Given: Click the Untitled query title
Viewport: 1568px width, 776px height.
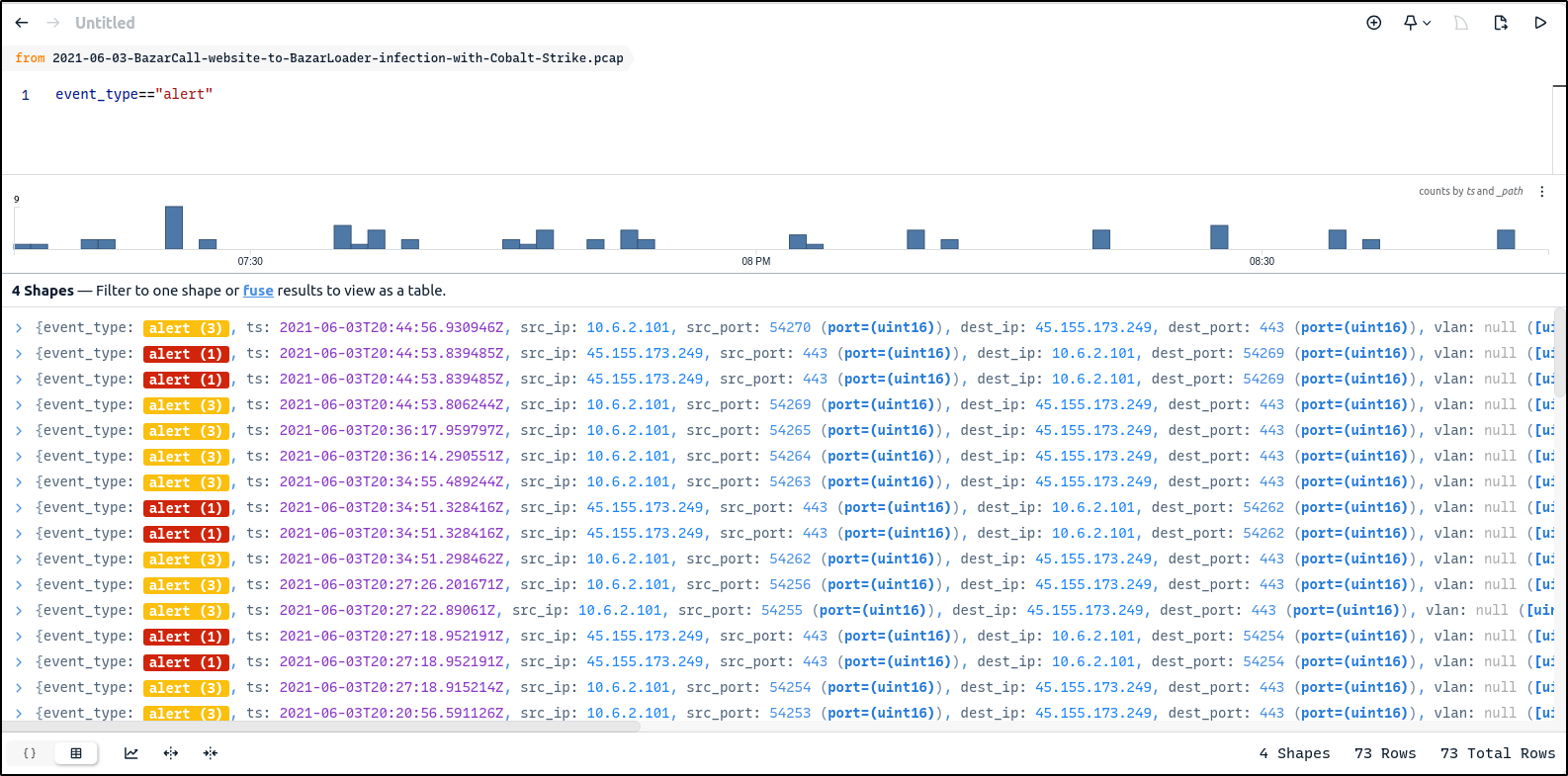Looking at the screenshot, I should tap(105, 23).
